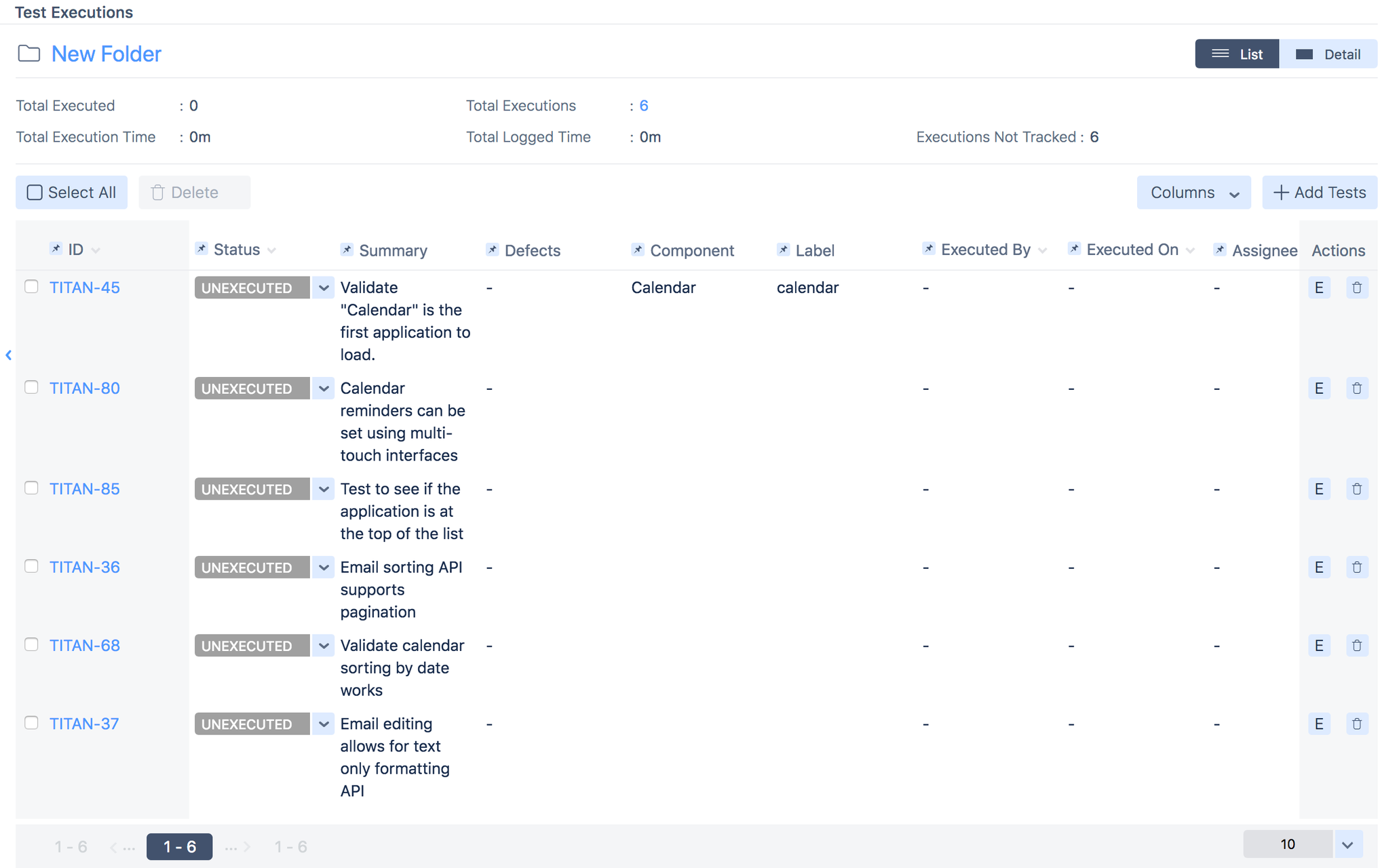The width and height of the screenshot is (1399, 868).
Task: Click the Add Tests button
Action: 1319,192
